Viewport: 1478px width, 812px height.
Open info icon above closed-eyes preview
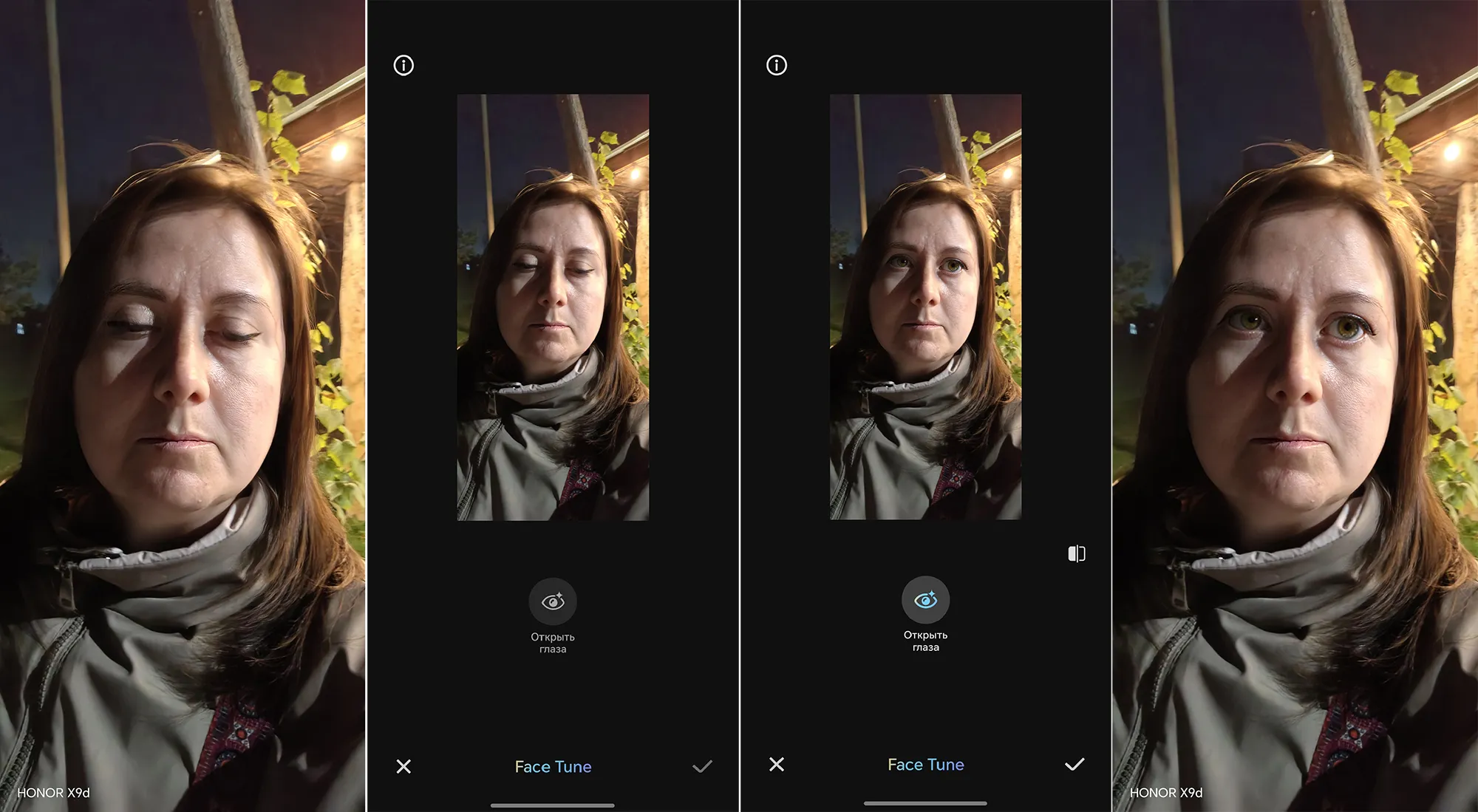tap(403, 65)
